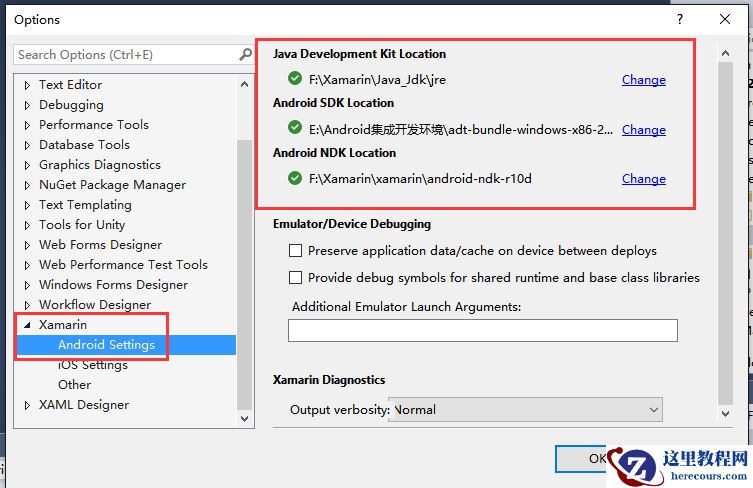The width and height of the screenshot is (753, 488).
Task: Change the Java Development Kit location
Action: (x=644, y=80)
